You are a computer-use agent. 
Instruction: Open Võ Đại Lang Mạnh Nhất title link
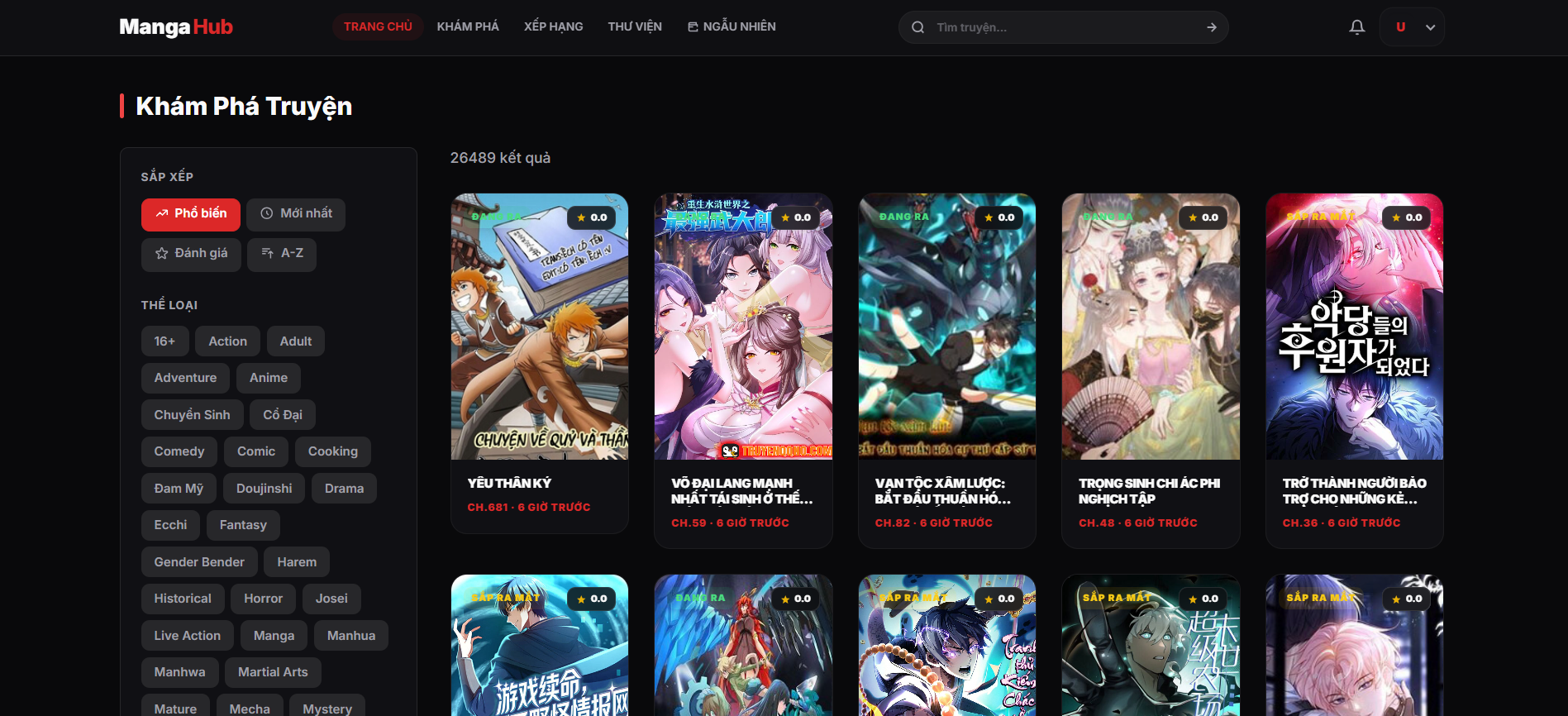tap(741, 491)
